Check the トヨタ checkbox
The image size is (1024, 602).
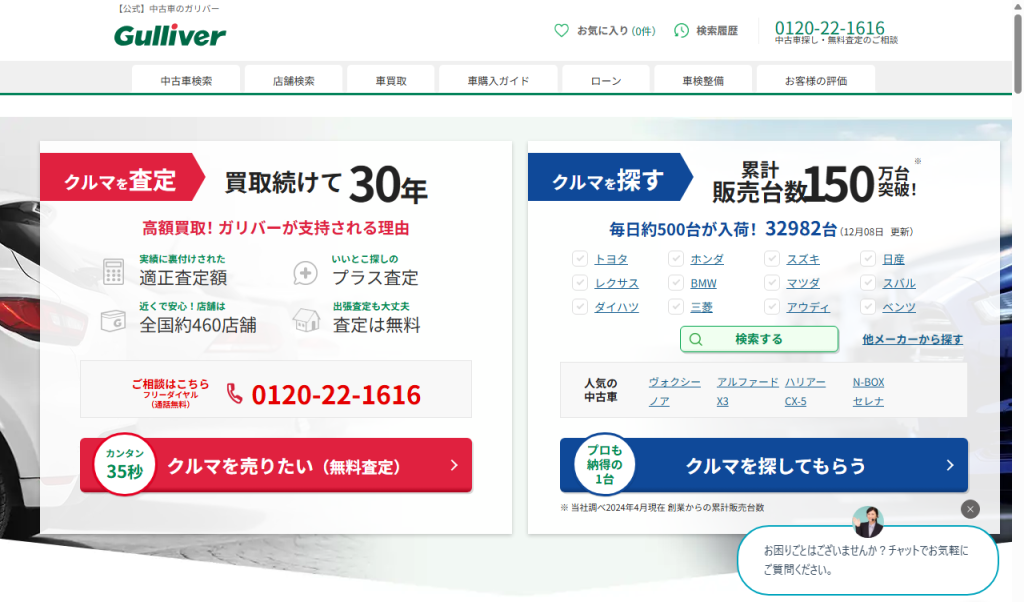coord(579,259)
